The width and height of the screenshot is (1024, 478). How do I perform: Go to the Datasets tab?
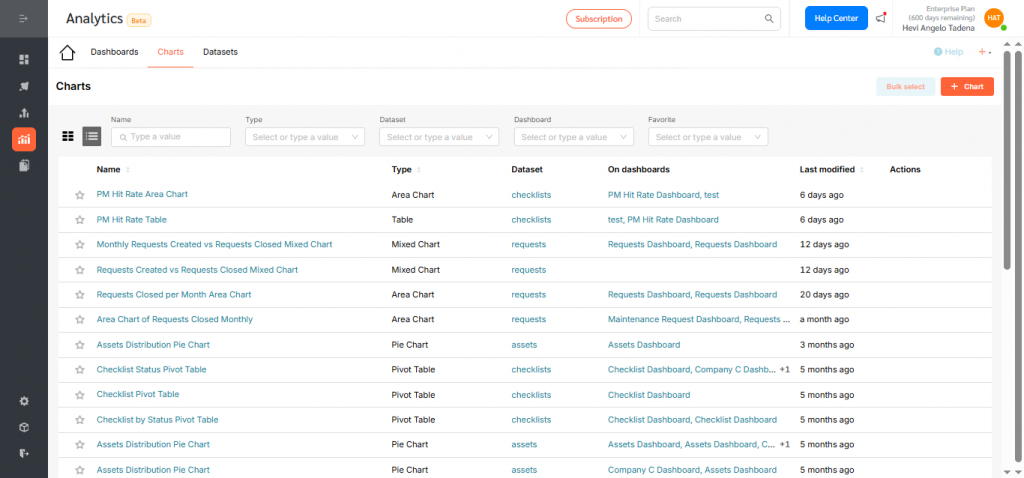pyautogui.click(x=220, y=52)
